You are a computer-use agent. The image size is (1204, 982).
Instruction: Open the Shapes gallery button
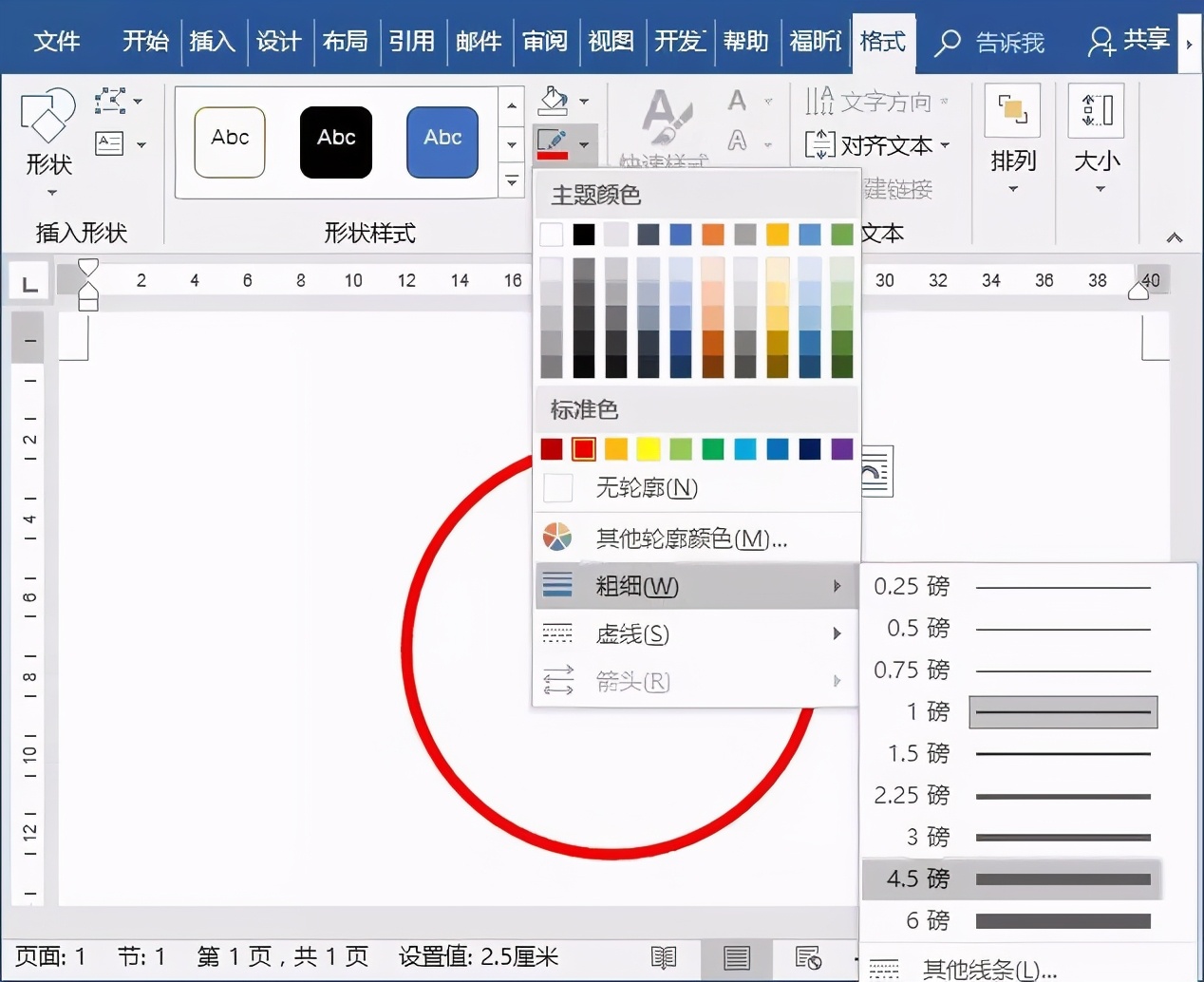pyautogui.click(x=48, y=141)
